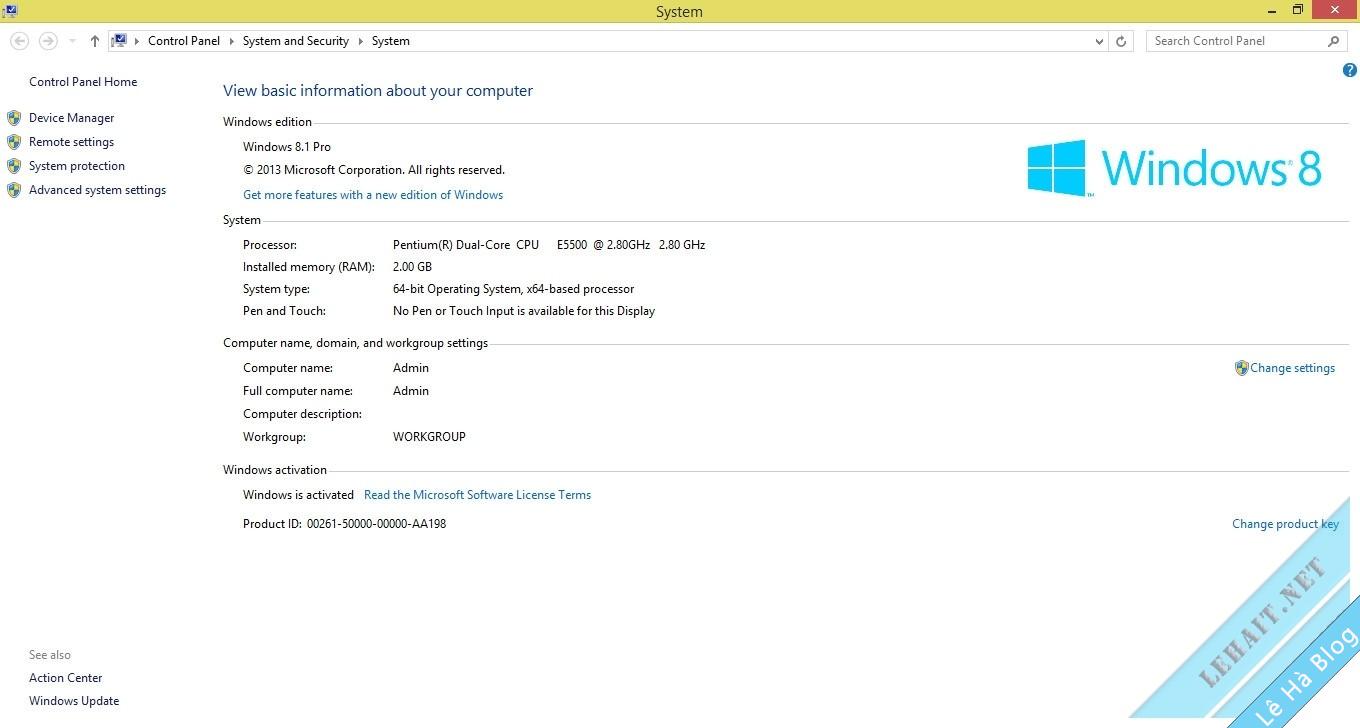Click the search magnifier icon
The image size is (1360, 728).
(x=1334, y=41)
